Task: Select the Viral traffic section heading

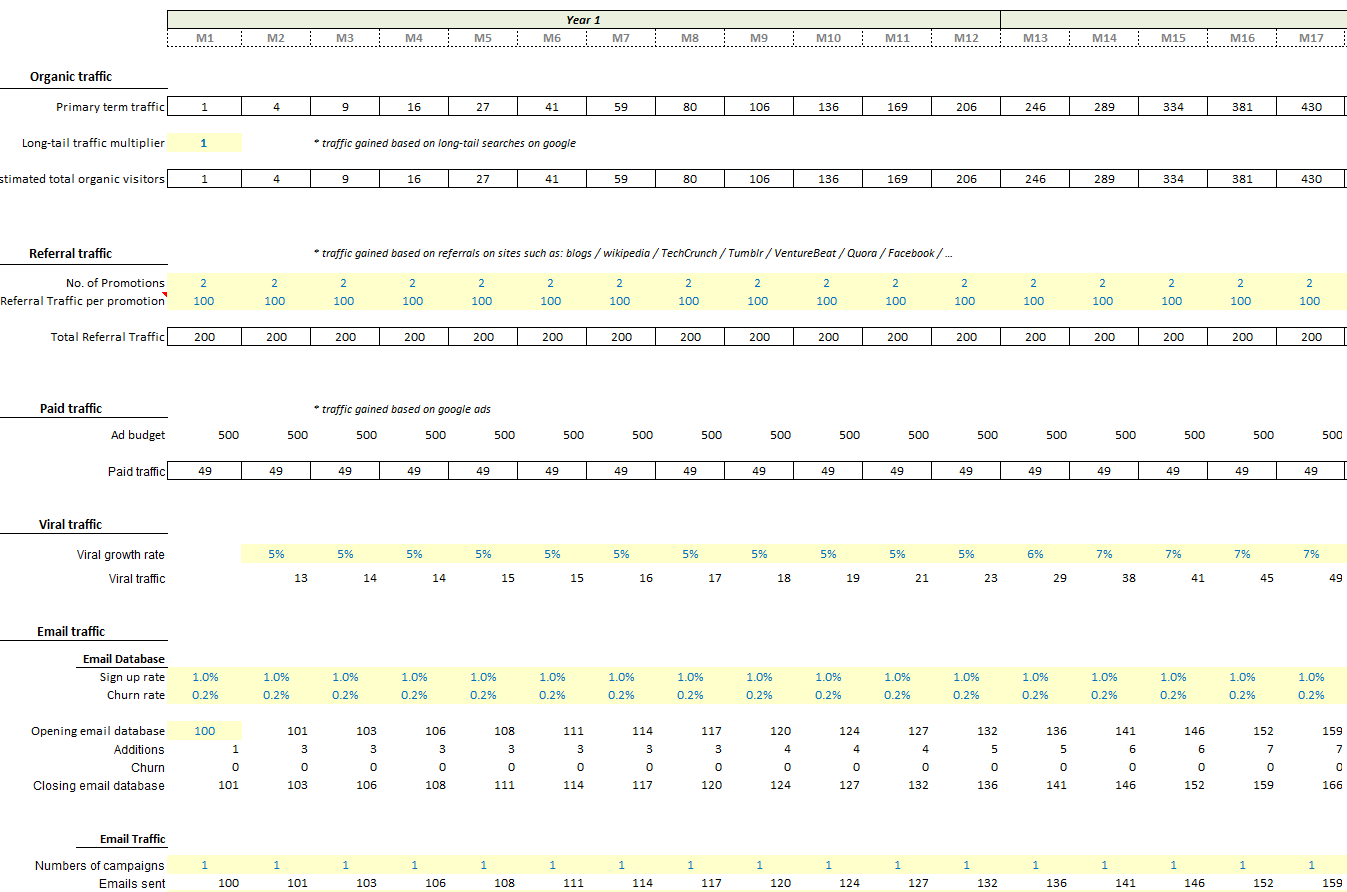Action: pos(71,524)
